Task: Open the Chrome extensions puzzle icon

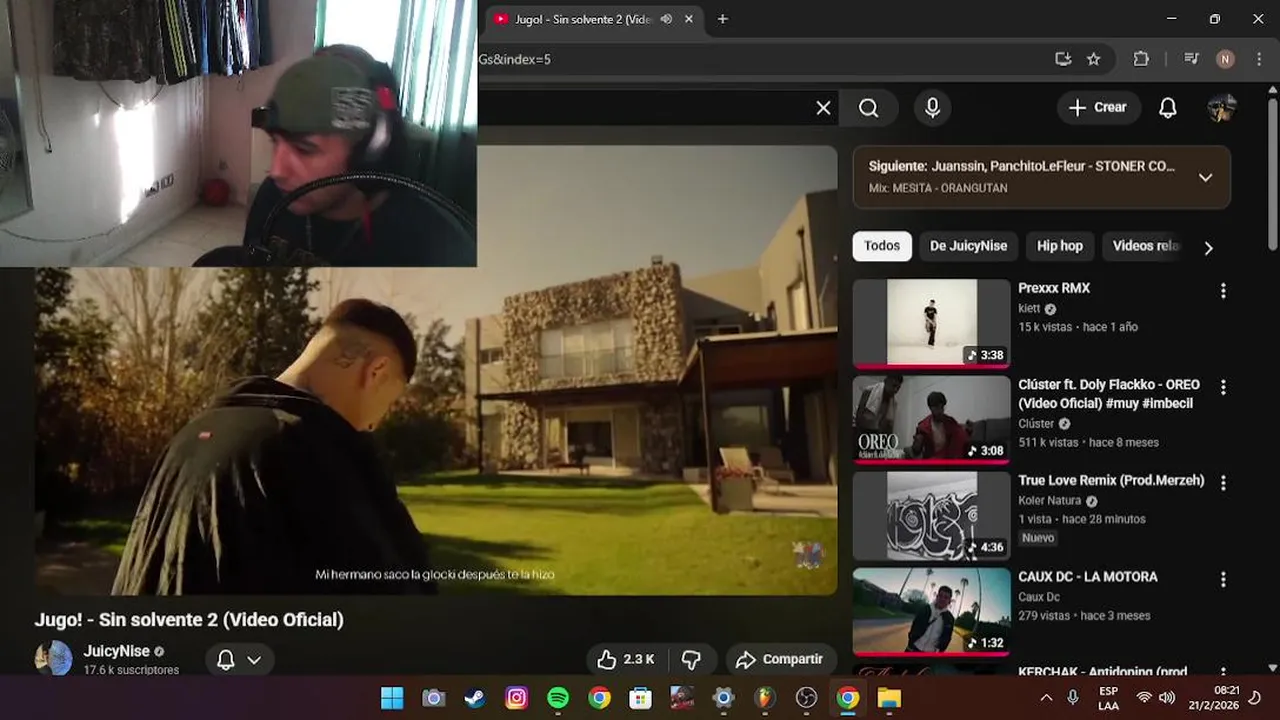Action: 1141,59
